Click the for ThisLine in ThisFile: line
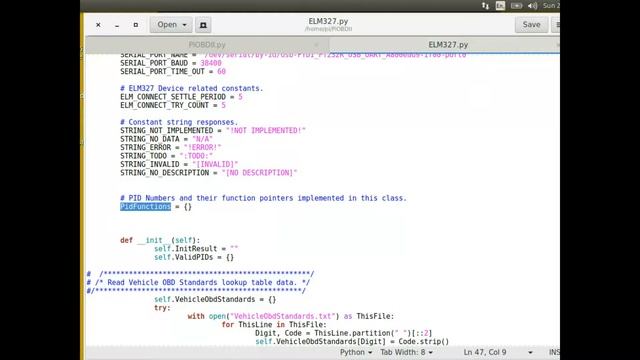640x360 pixels. [274, 325]
